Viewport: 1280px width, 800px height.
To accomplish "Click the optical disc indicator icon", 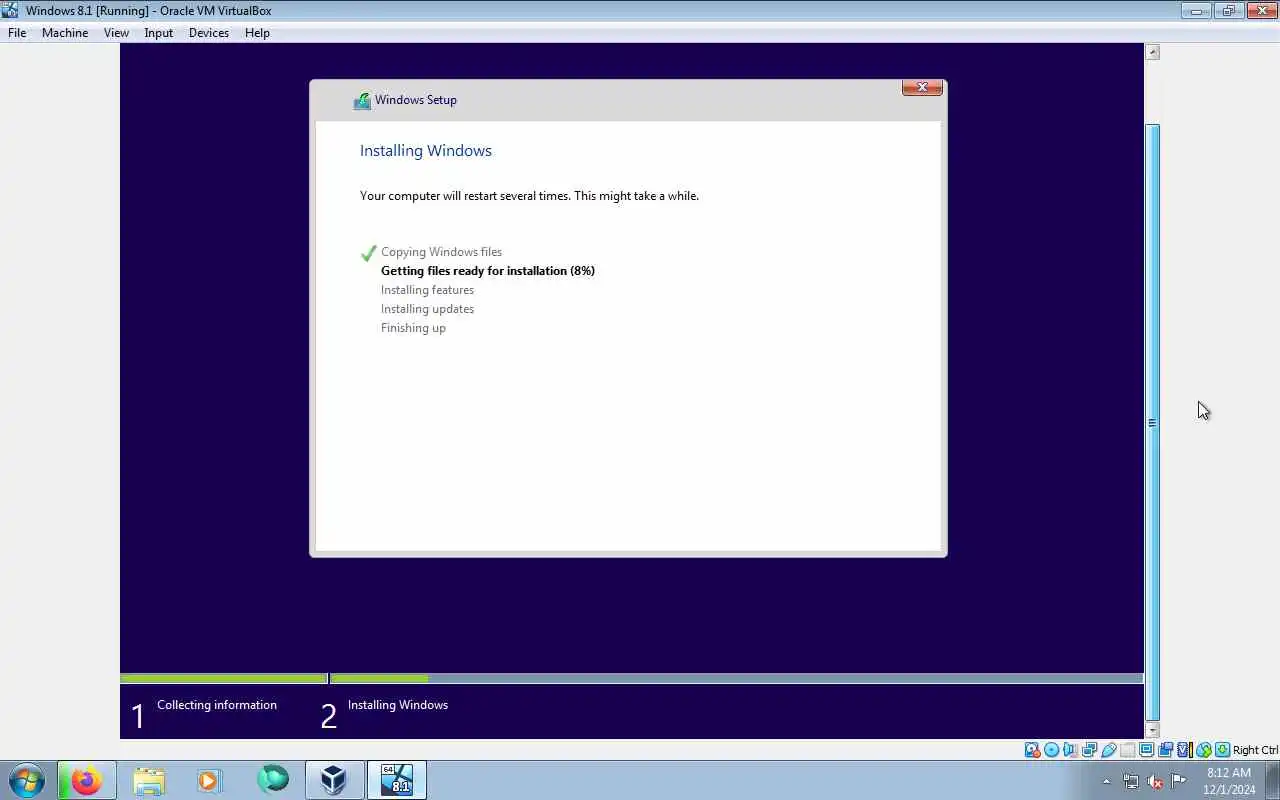I will tap(1051, 750).
